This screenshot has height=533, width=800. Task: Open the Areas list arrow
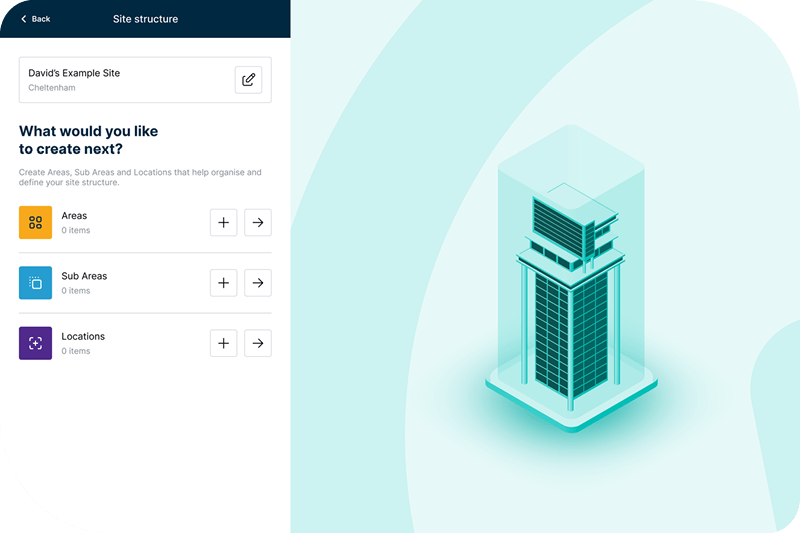tap(258, 223)
